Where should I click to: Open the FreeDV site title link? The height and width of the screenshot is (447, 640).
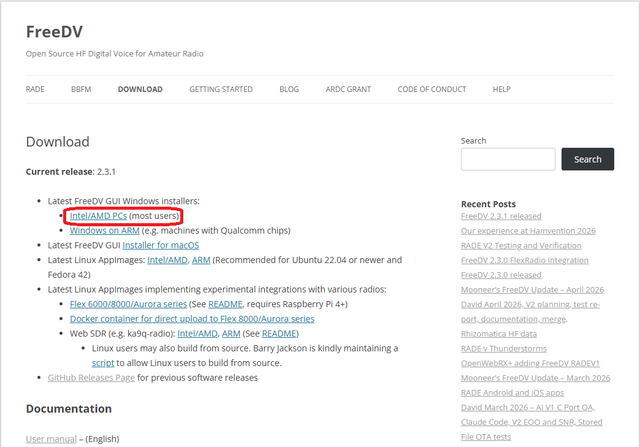point(54,32)
